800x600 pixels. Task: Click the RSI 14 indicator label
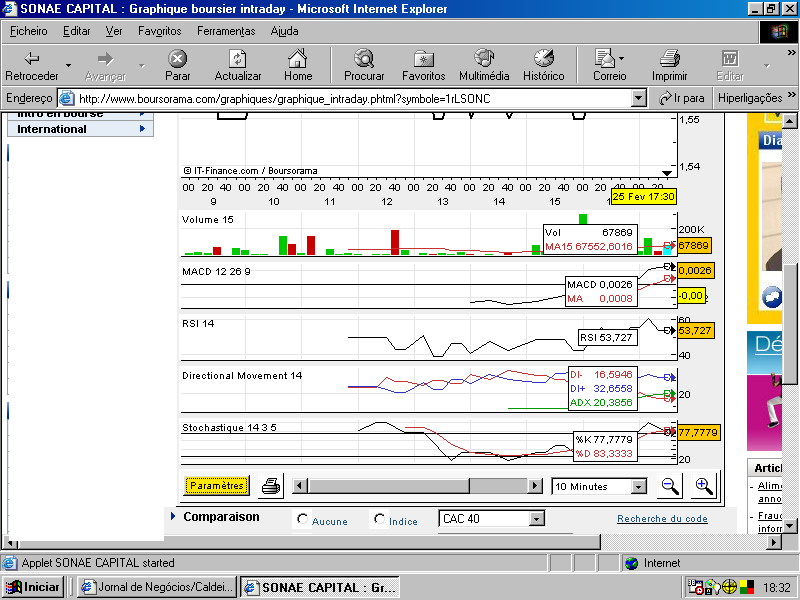pyautogui.click(x=198, y=323)
